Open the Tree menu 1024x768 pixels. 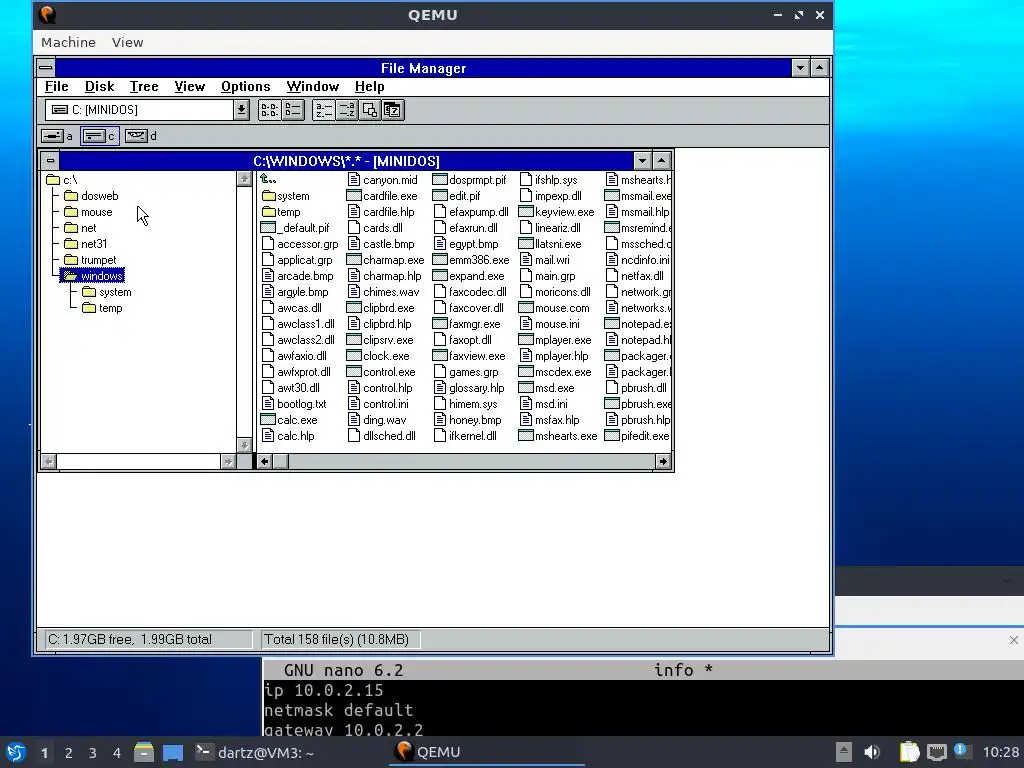(x=144, y=86)
